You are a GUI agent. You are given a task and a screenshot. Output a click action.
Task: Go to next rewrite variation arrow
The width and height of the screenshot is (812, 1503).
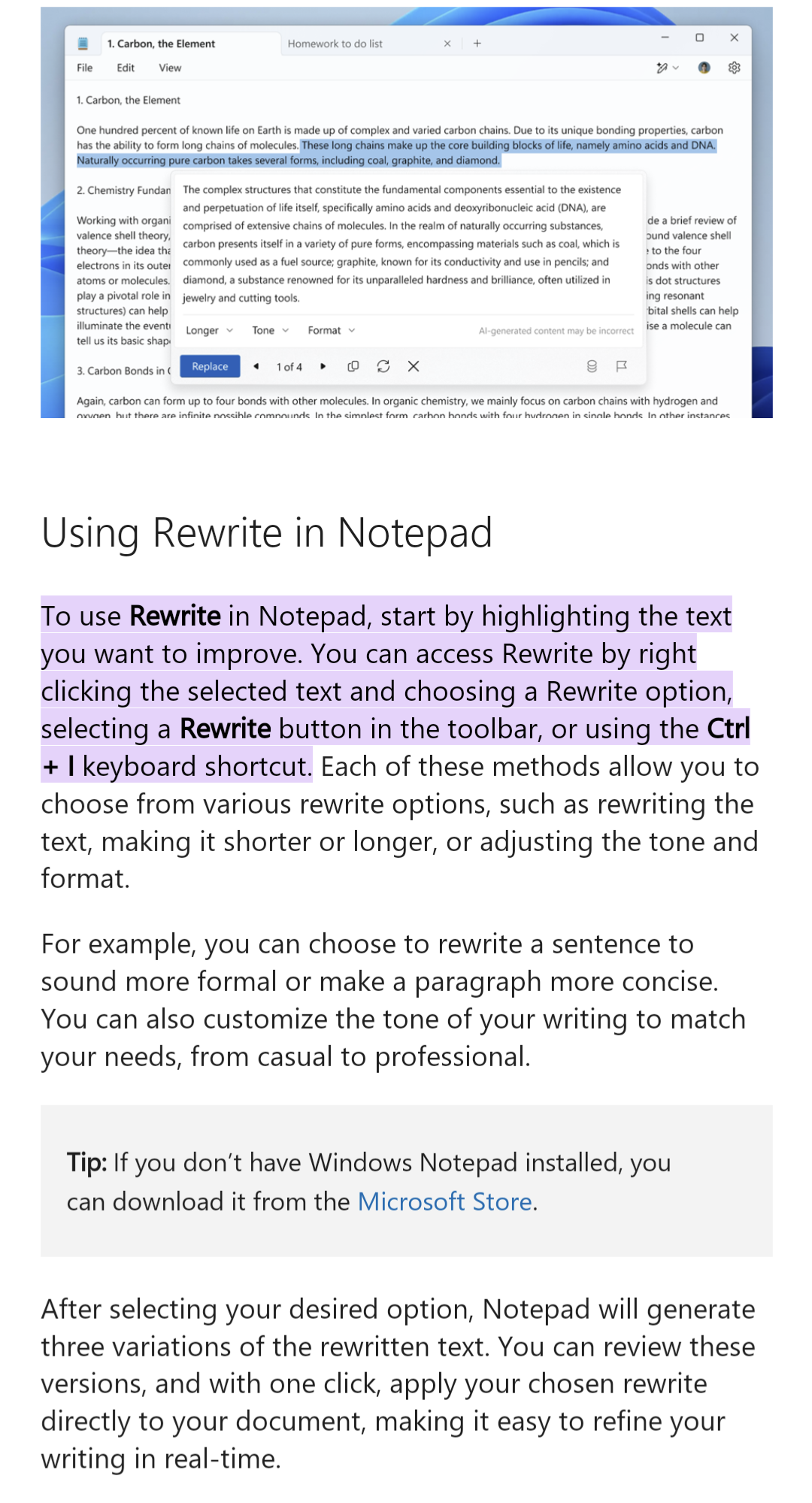(323, 366)
